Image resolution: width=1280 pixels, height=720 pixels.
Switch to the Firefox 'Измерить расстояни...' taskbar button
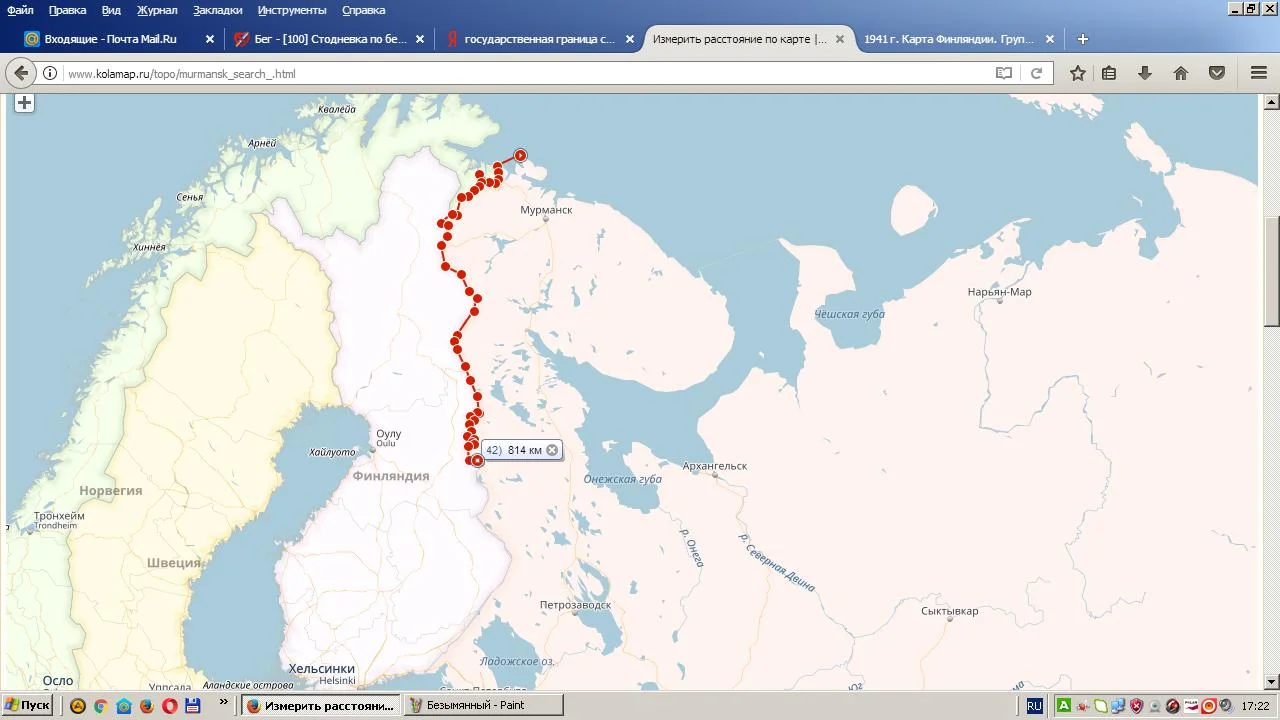tap(320, 705)
